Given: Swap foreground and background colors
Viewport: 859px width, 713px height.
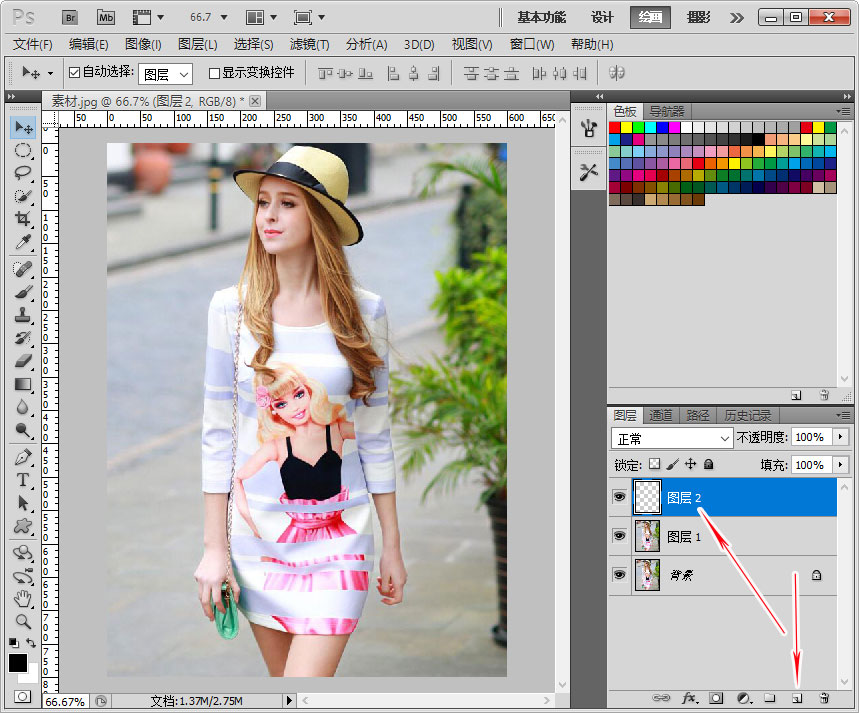Looking at the screenshot, I should [31, 642].
